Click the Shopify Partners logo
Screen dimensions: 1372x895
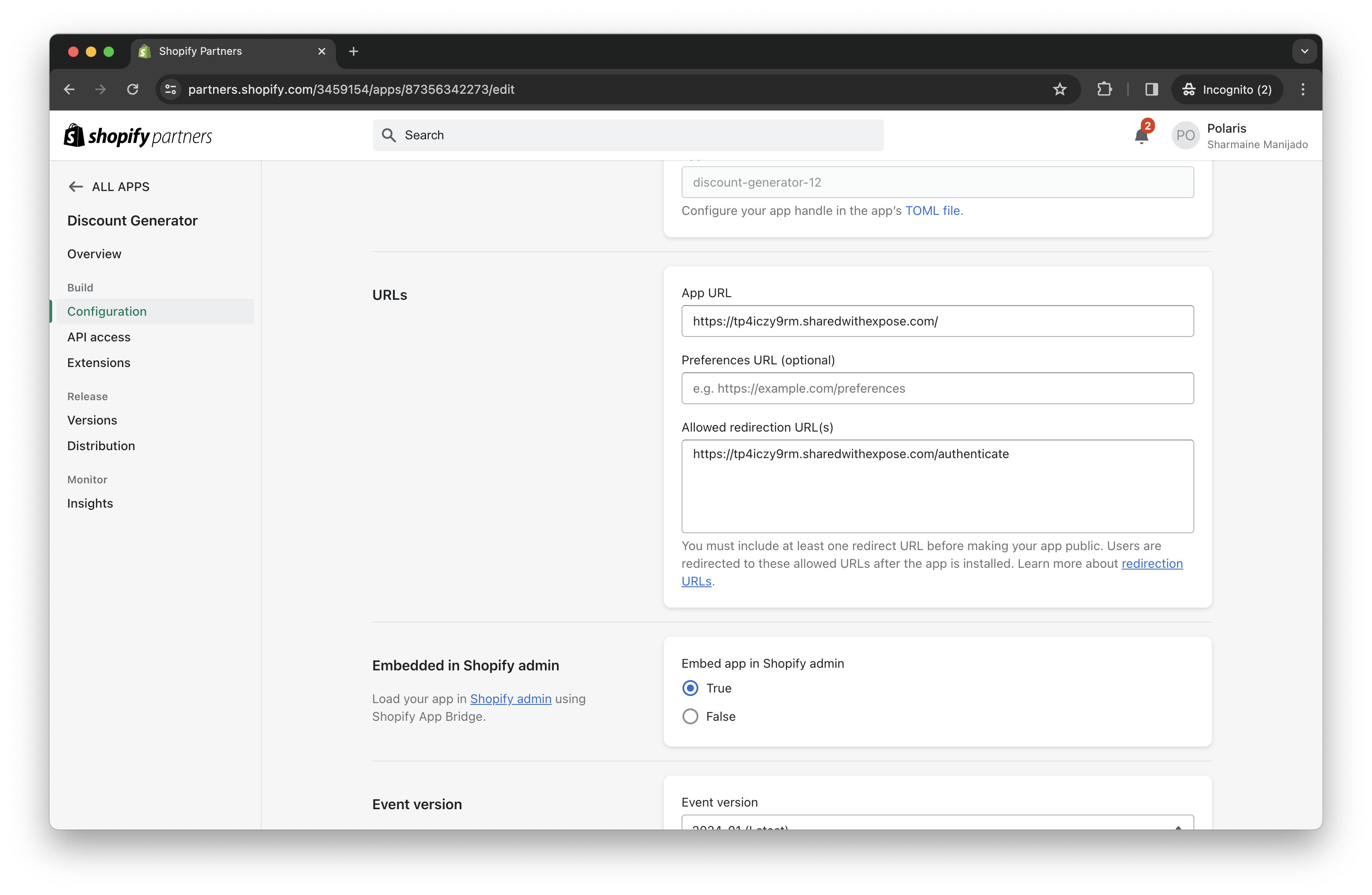[138, 135]
